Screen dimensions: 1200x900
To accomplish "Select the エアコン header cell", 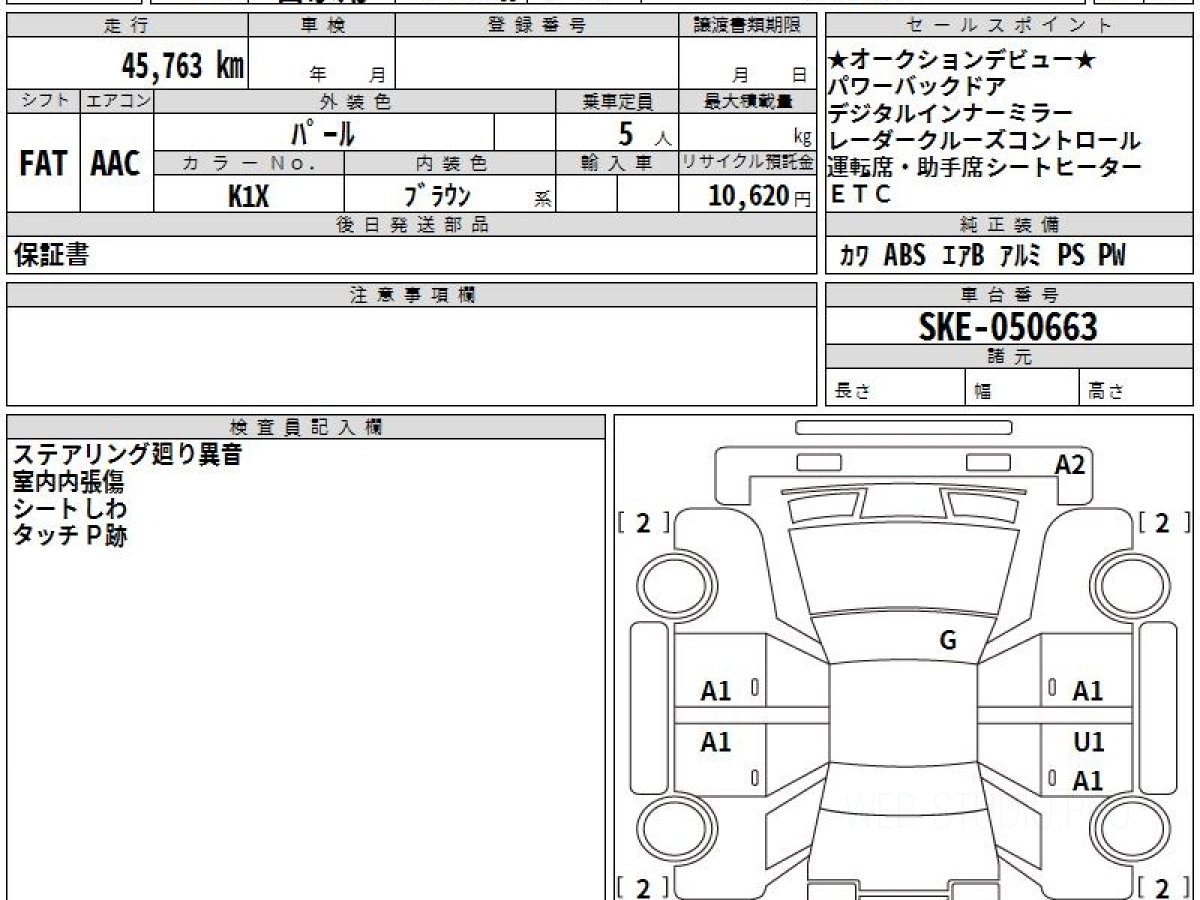I will (x=117, y=101).
